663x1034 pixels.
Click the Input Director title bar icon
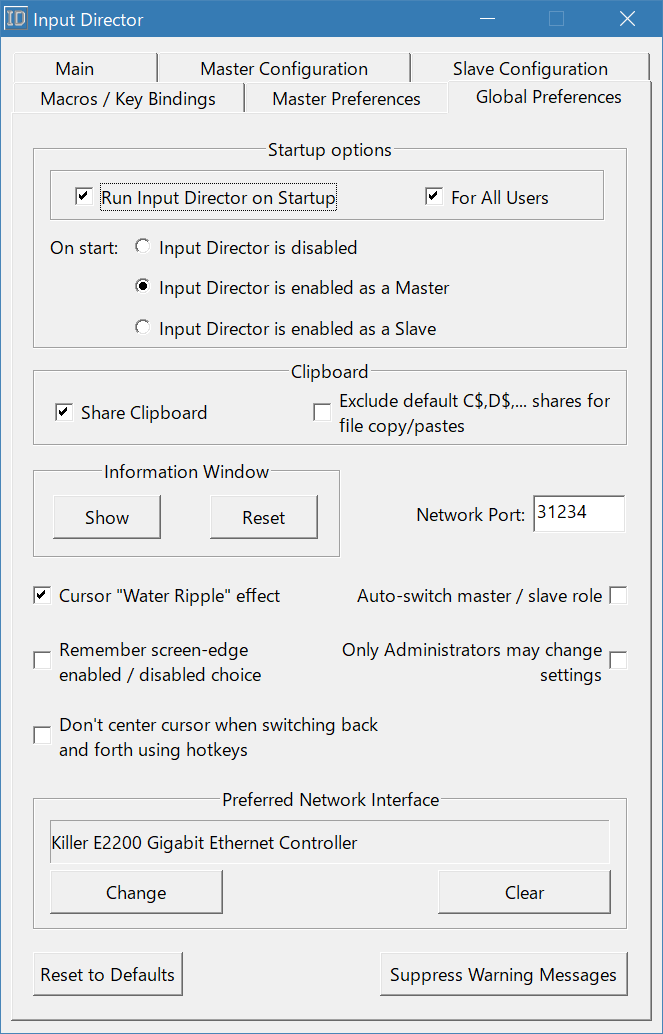point(16,18)
